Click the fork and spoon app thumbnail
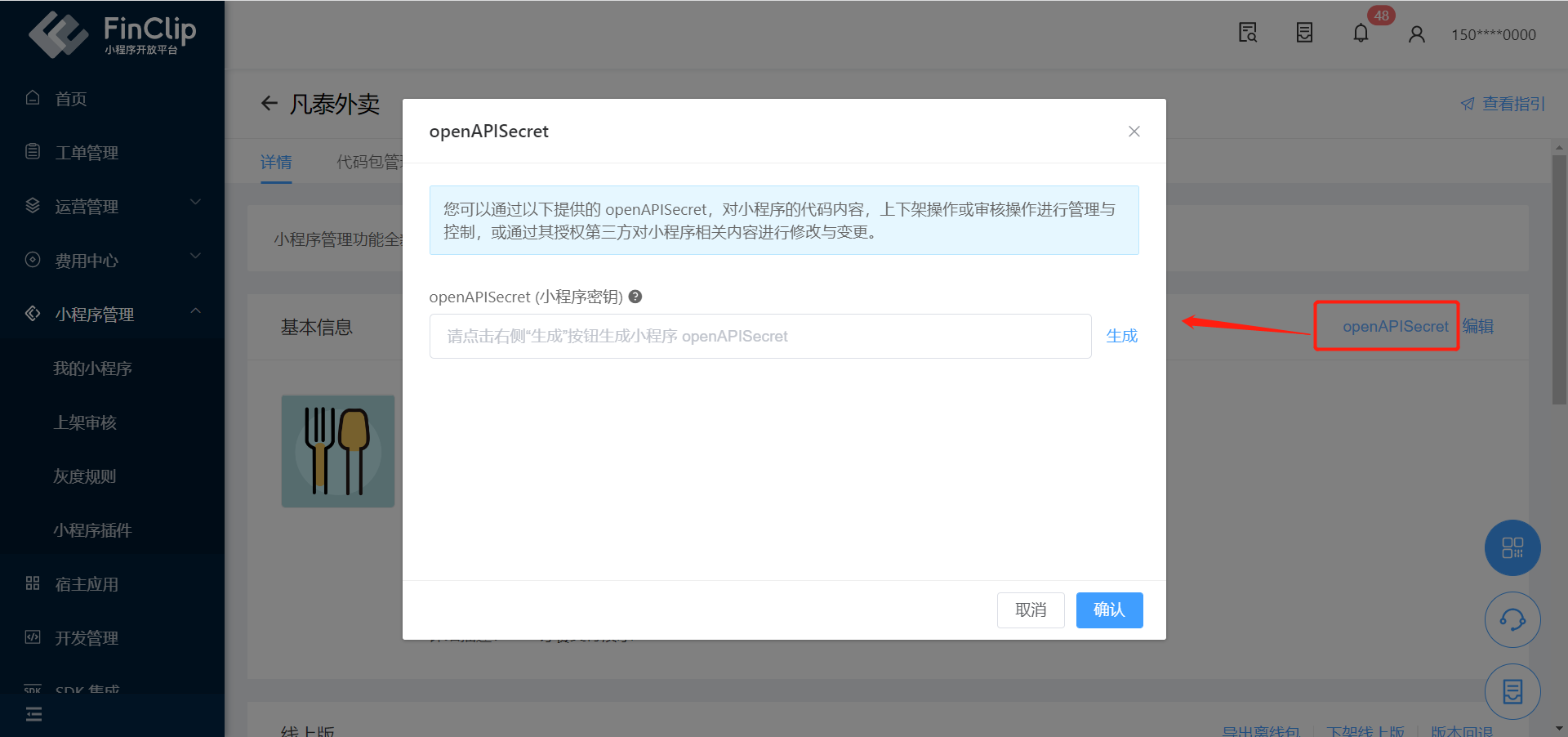Viewport: 1568px width, 737px height. (x=338, y=451)
